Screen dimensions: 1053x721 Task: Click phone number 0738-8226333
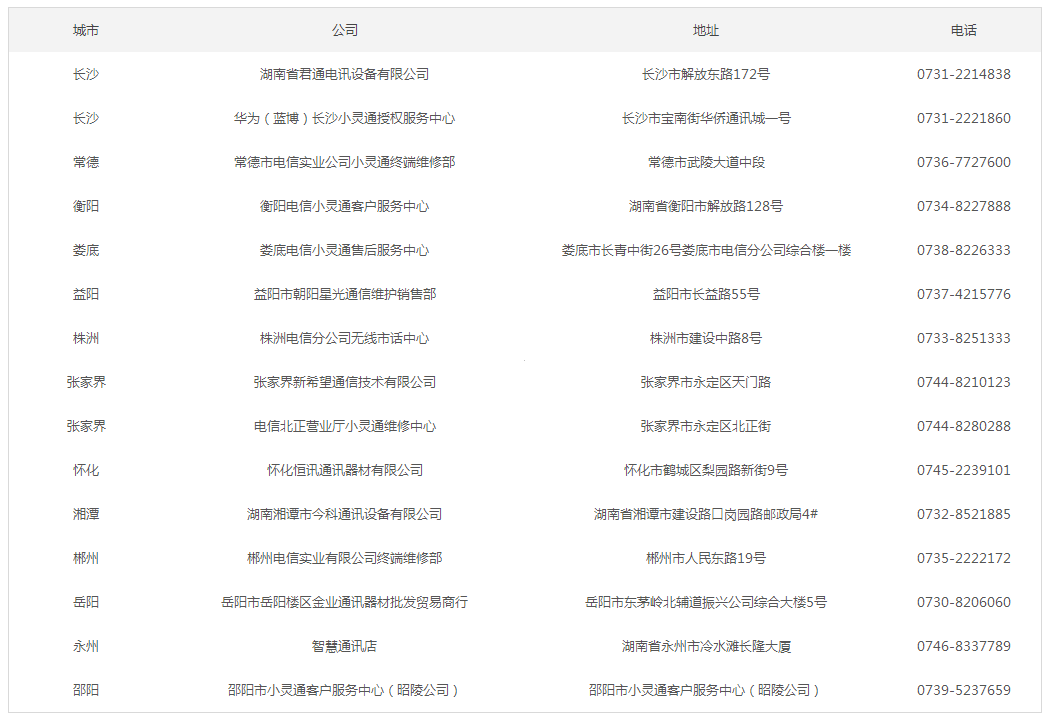(x=964, y=250)
